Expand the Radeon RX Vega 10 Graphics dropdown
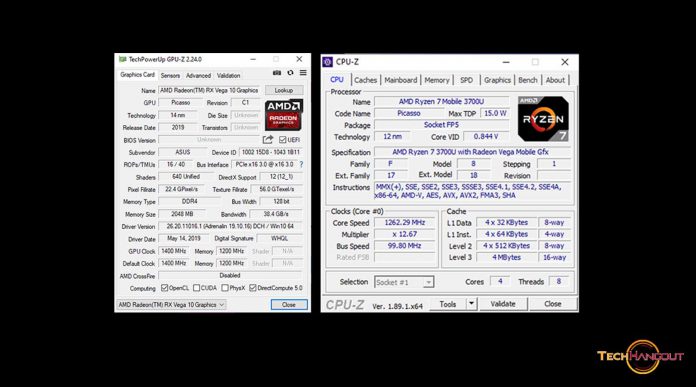Viewport: 696px width, 387px height. (171, 305)
